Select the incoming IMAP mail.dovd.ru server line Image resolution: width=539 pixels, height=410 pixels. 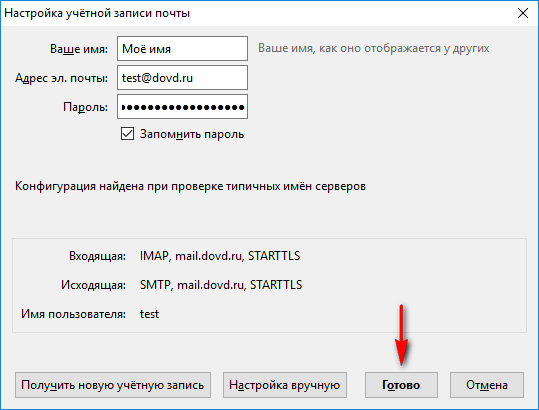tap(220, 256)
